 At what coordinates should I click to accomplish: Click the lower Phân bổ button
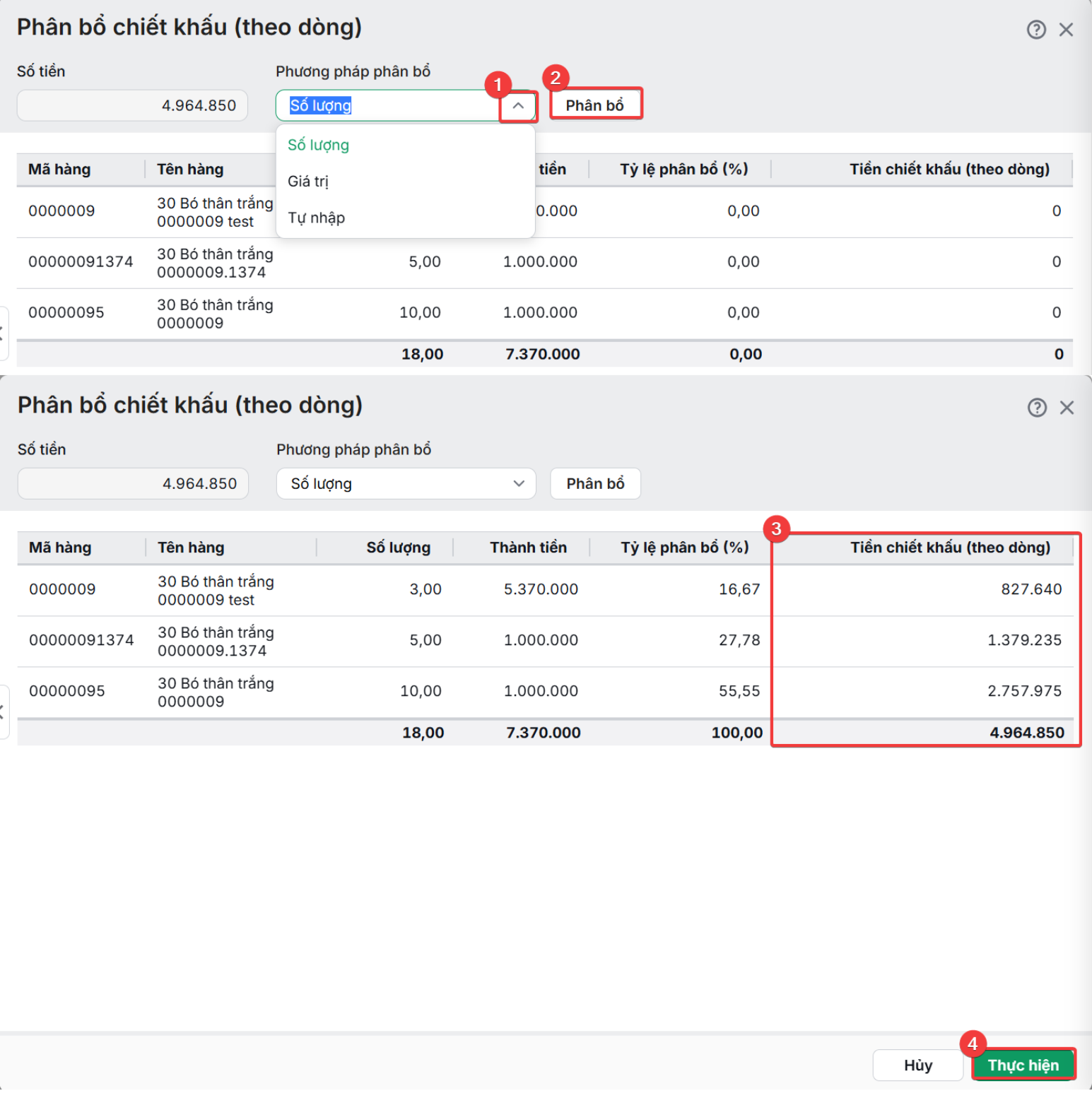point(595,484)
